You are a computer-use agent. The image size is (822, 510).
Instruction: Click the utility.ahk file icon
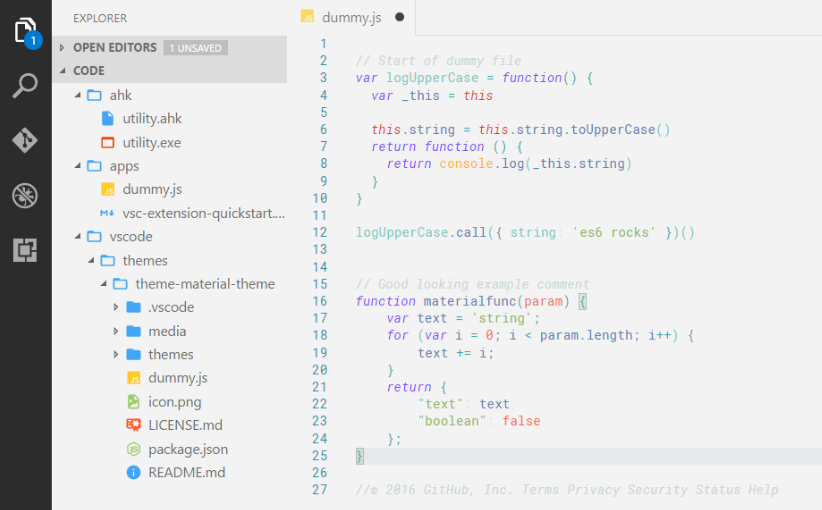tap(107, 118)
